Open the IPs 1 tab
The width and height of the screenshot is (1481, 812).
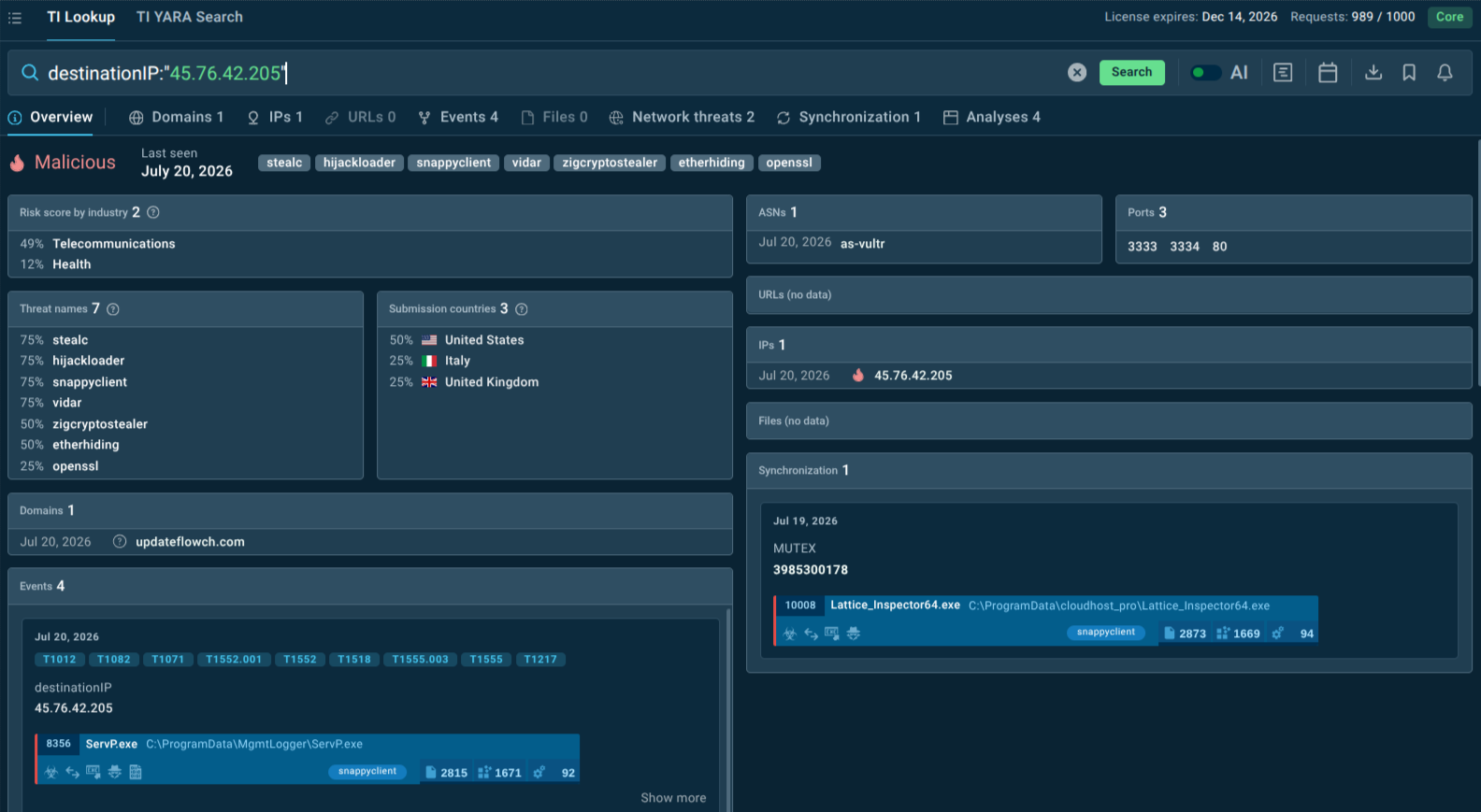[275, 117]
